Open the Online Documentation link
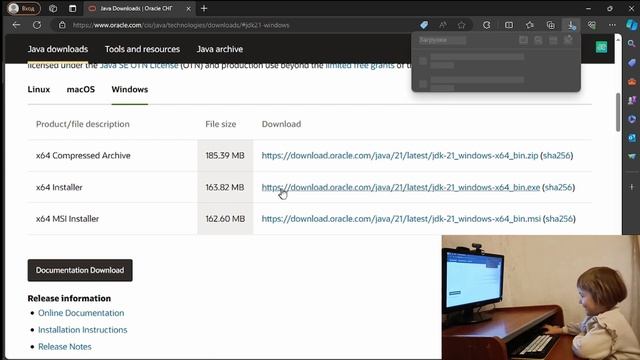 coord(81,313)
